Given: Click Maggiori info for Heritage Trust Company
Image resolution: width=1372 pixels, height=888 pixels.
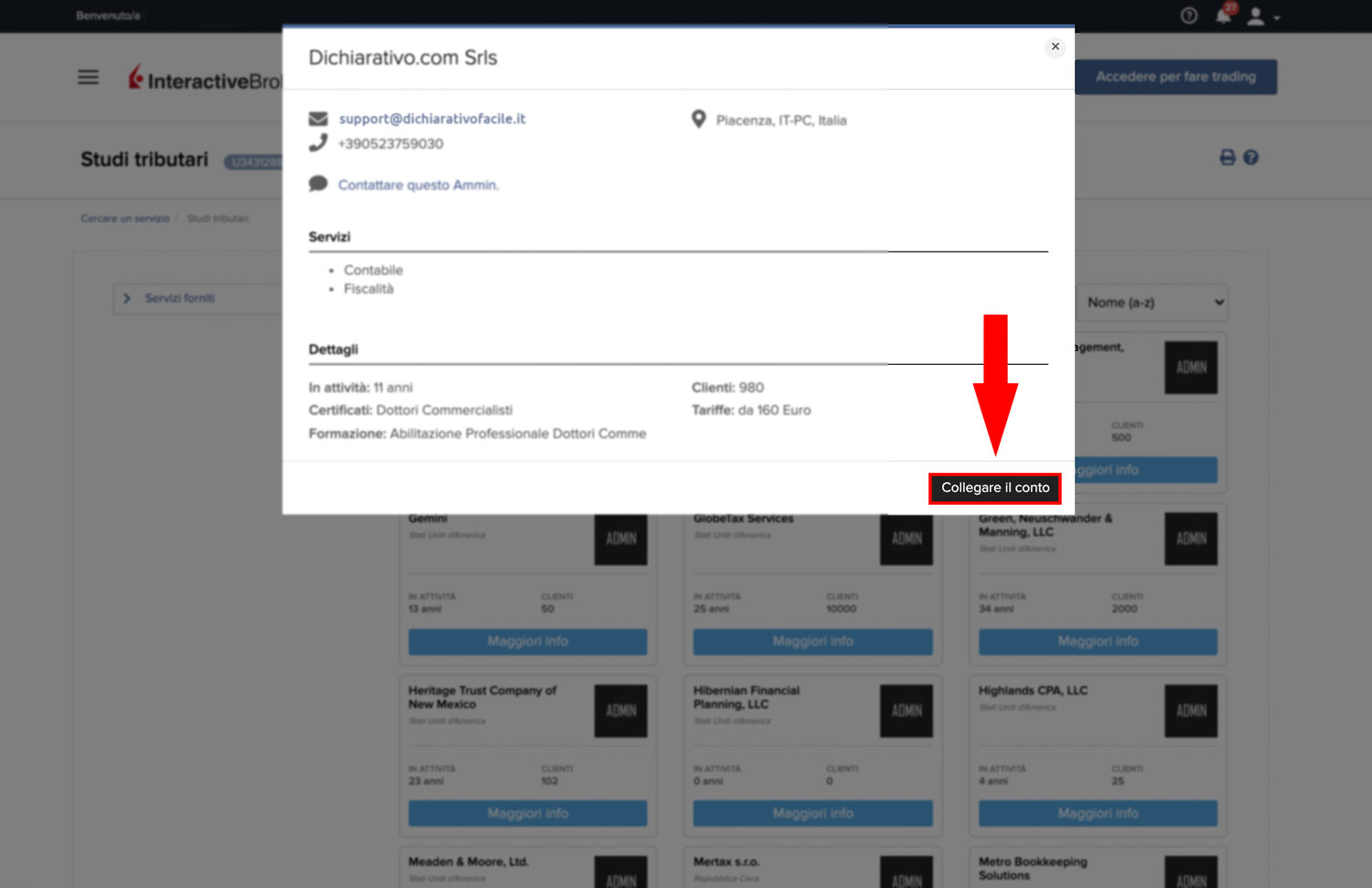Looking at the screenshot, I should pyautogui.click(x=528, y=813).
